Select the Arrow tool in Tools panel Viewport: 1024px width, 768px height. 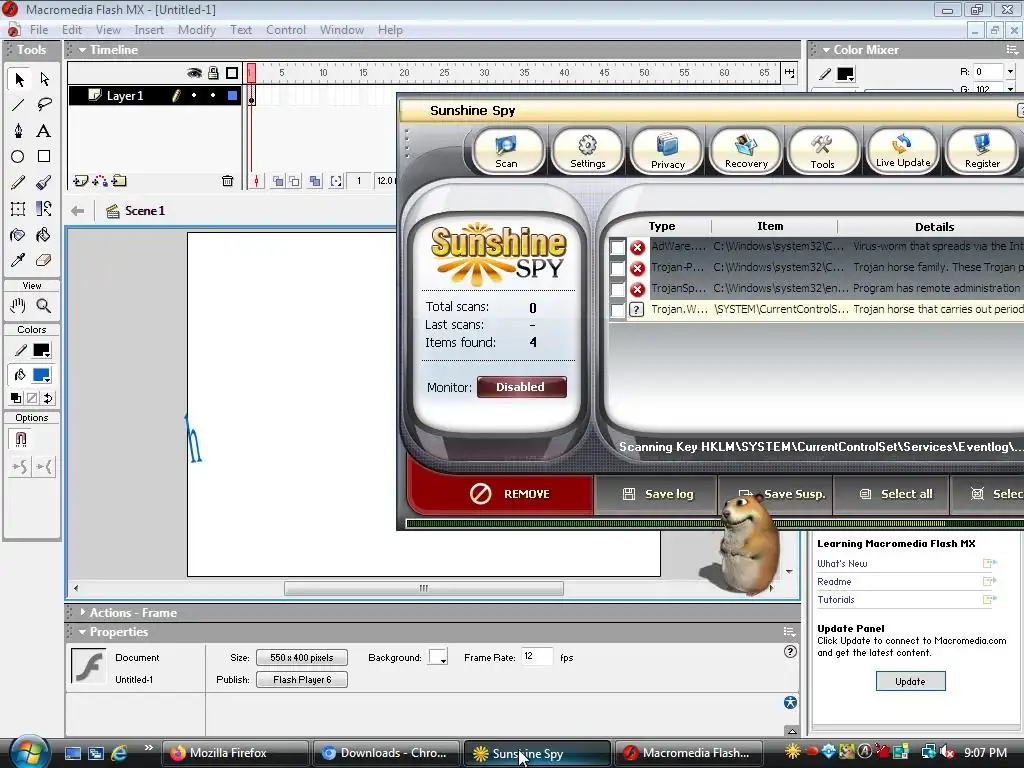pyautogui.click(x=18, y=79)
